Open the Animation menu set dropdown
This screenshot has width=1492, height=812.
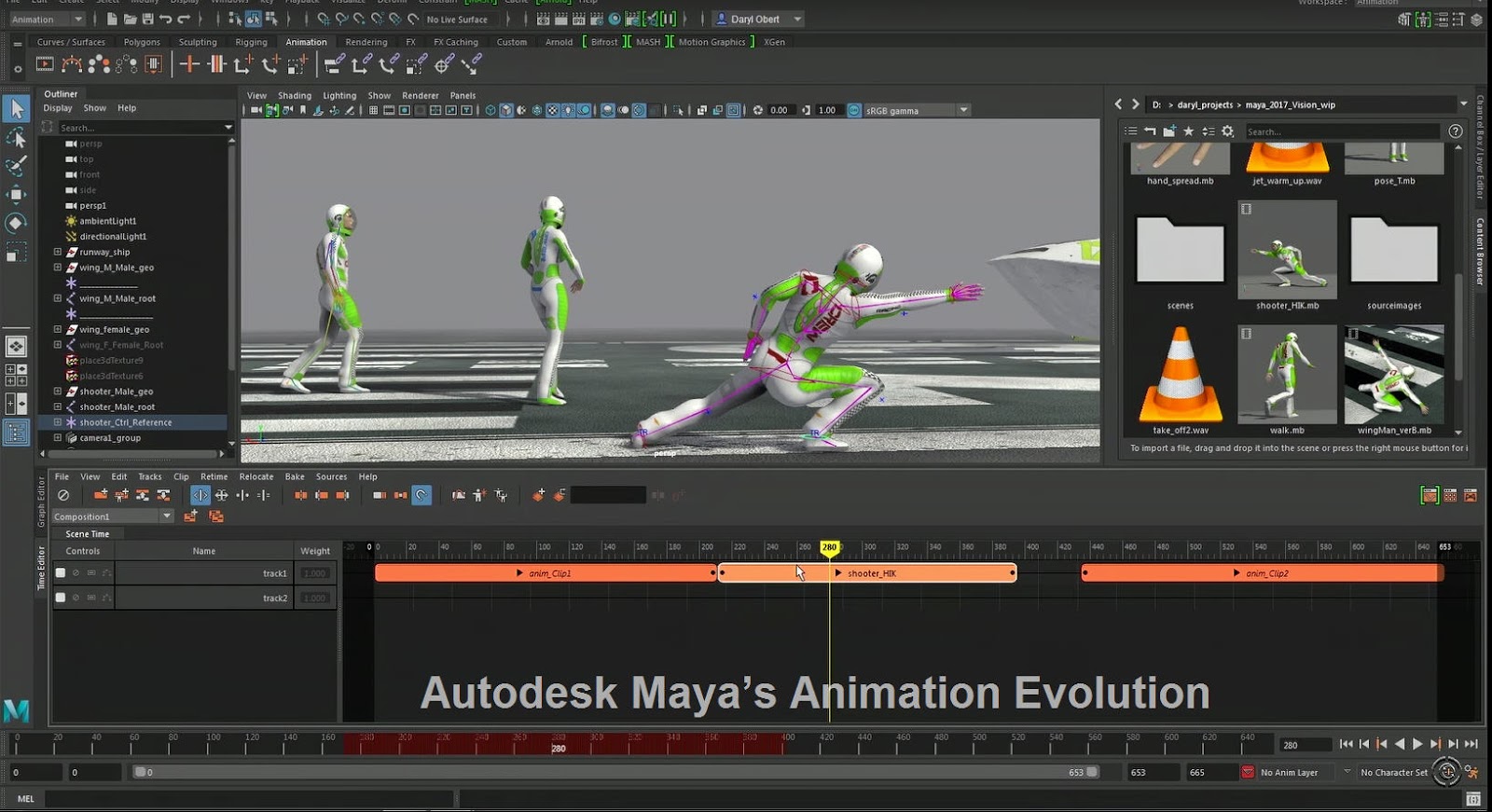point(48,19)
